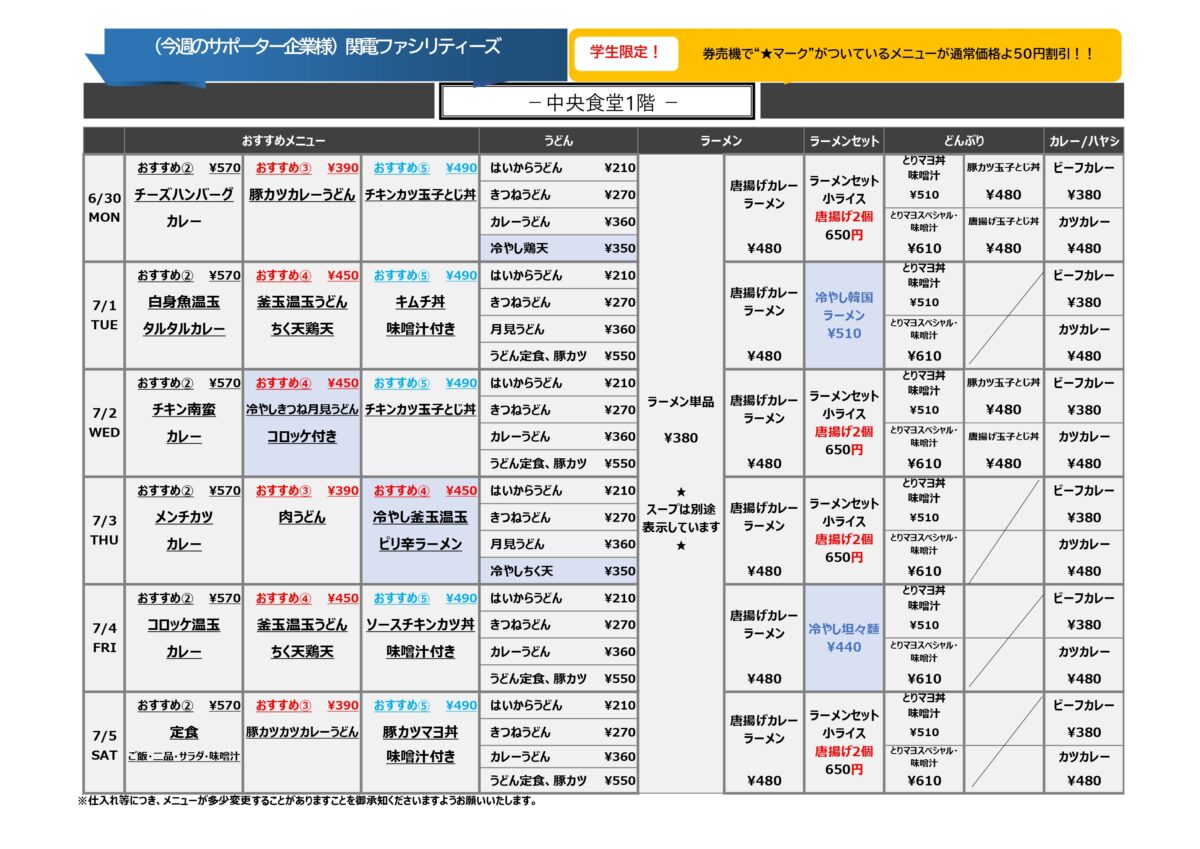Screen dimensions: 1200x849
Task: Click タルタルカレー in Tuesday's row
Action: 183,329
